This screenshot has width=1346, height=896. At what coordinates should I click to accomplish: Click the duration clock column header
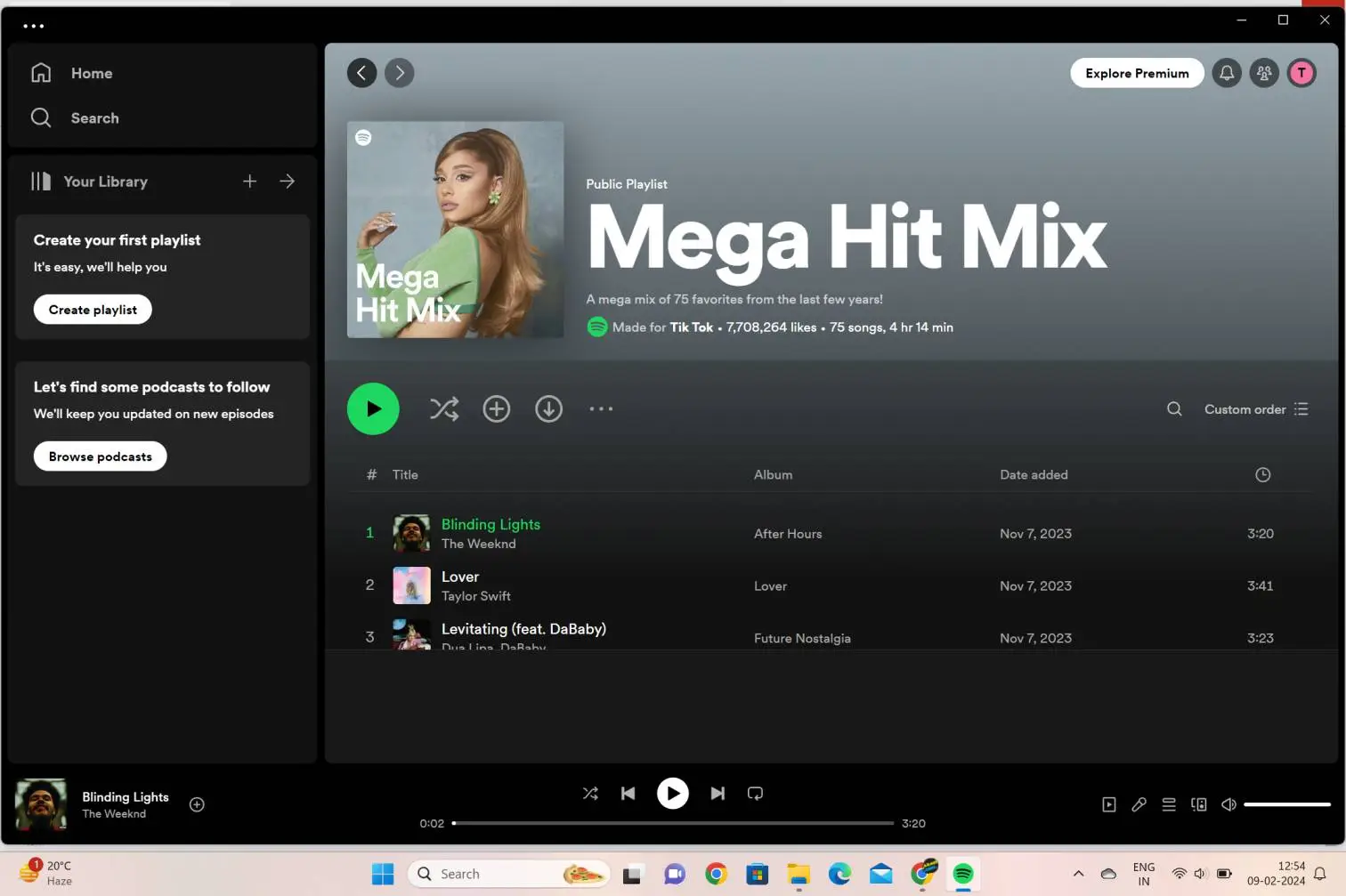[x=1262, y=475]
